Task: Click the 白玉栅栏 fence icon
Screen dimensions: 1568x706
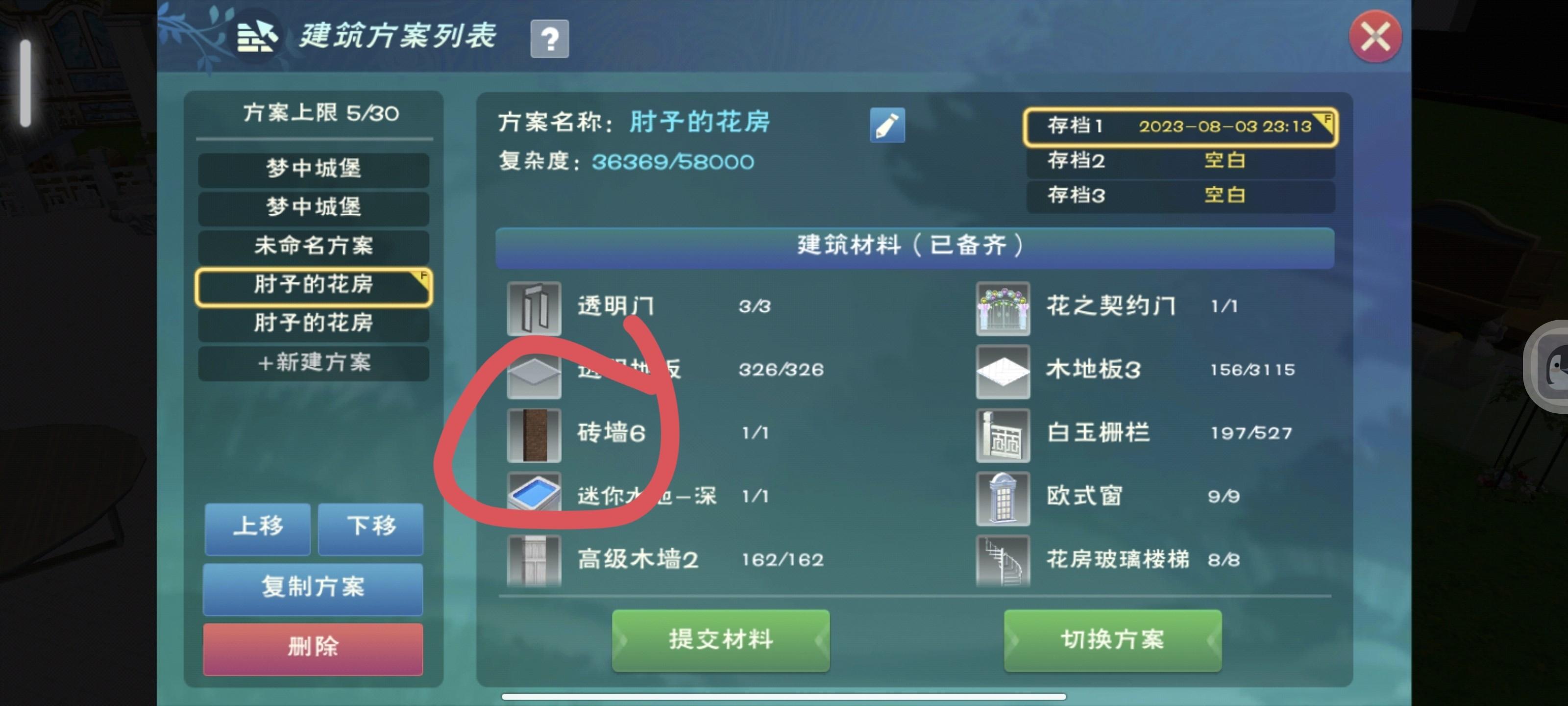Action: tap(1002, 435)
